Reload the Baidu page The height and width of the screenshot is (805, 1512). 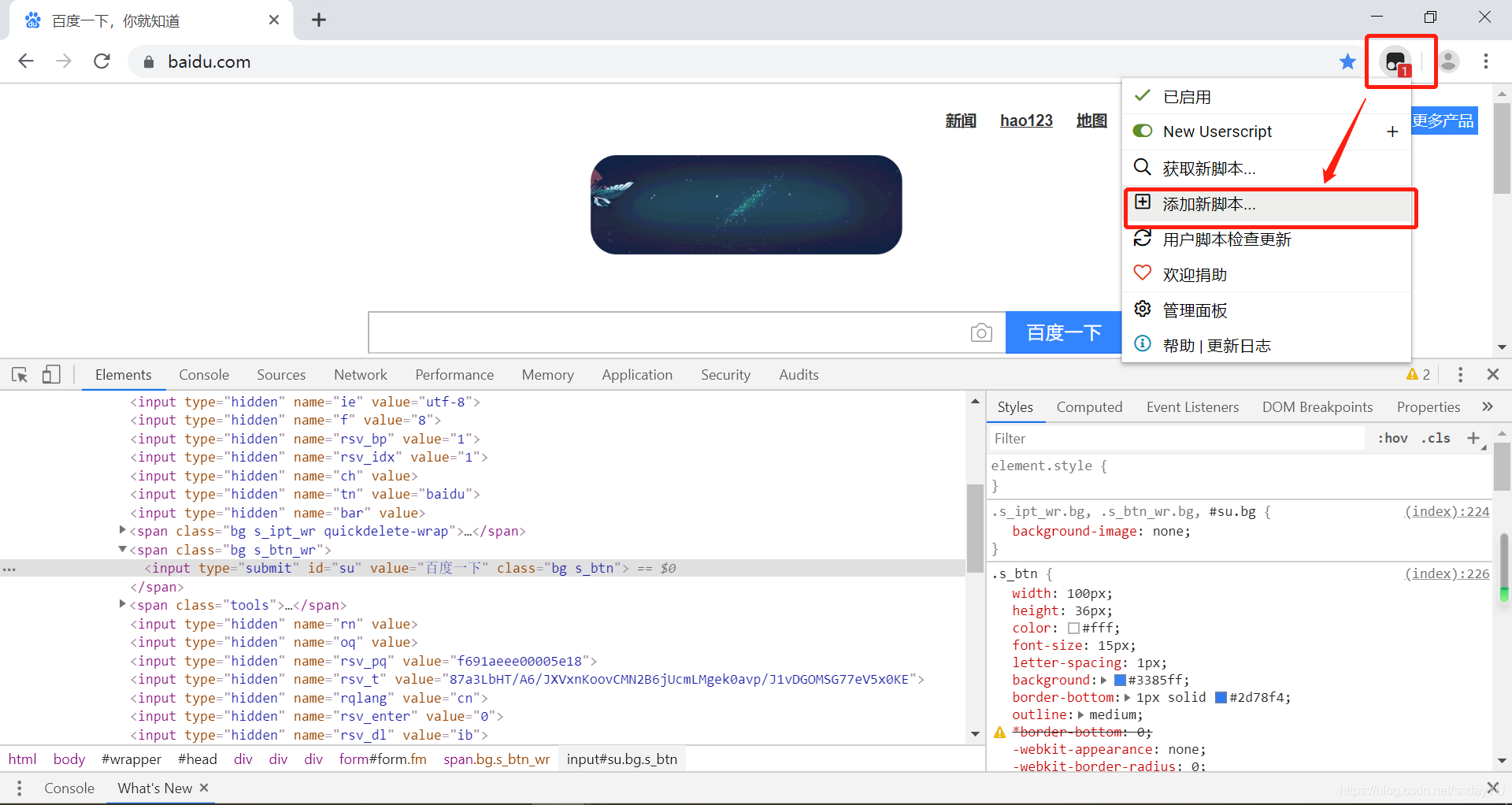point(102,61)
